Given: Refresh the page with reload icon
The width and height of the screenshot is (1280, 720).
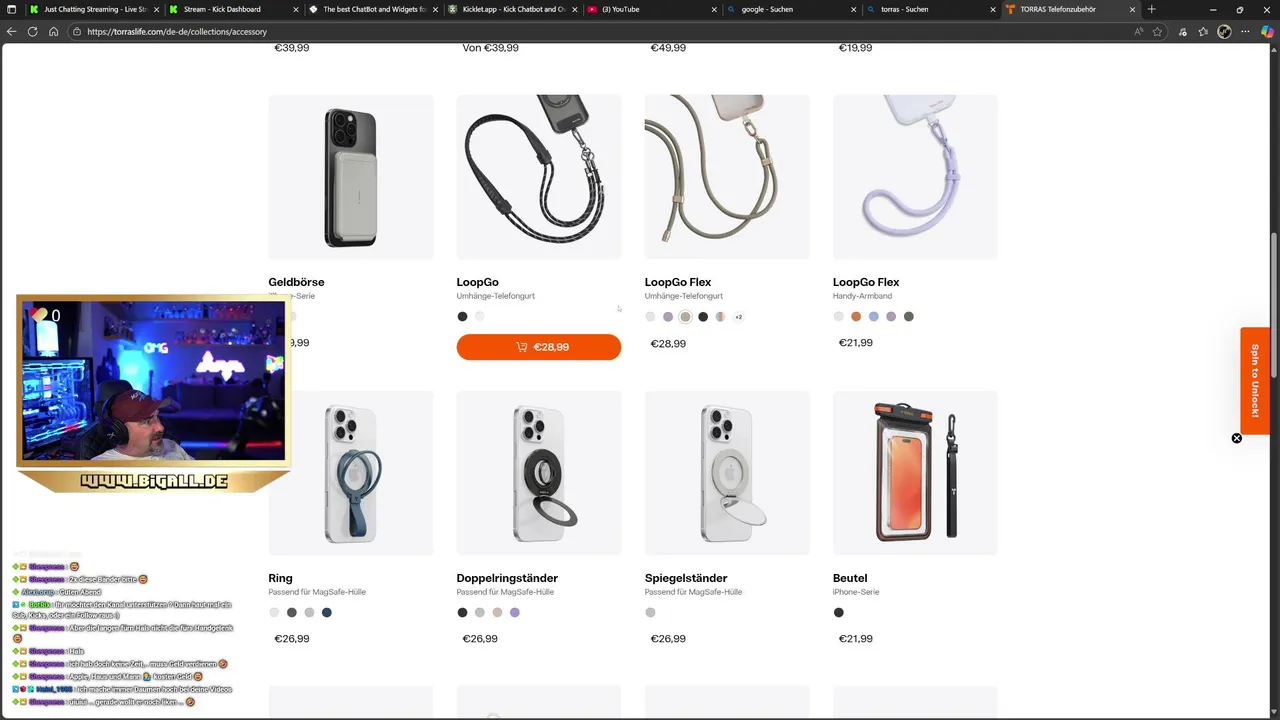Looking at the screenshot, I should (x=32, y=31).
